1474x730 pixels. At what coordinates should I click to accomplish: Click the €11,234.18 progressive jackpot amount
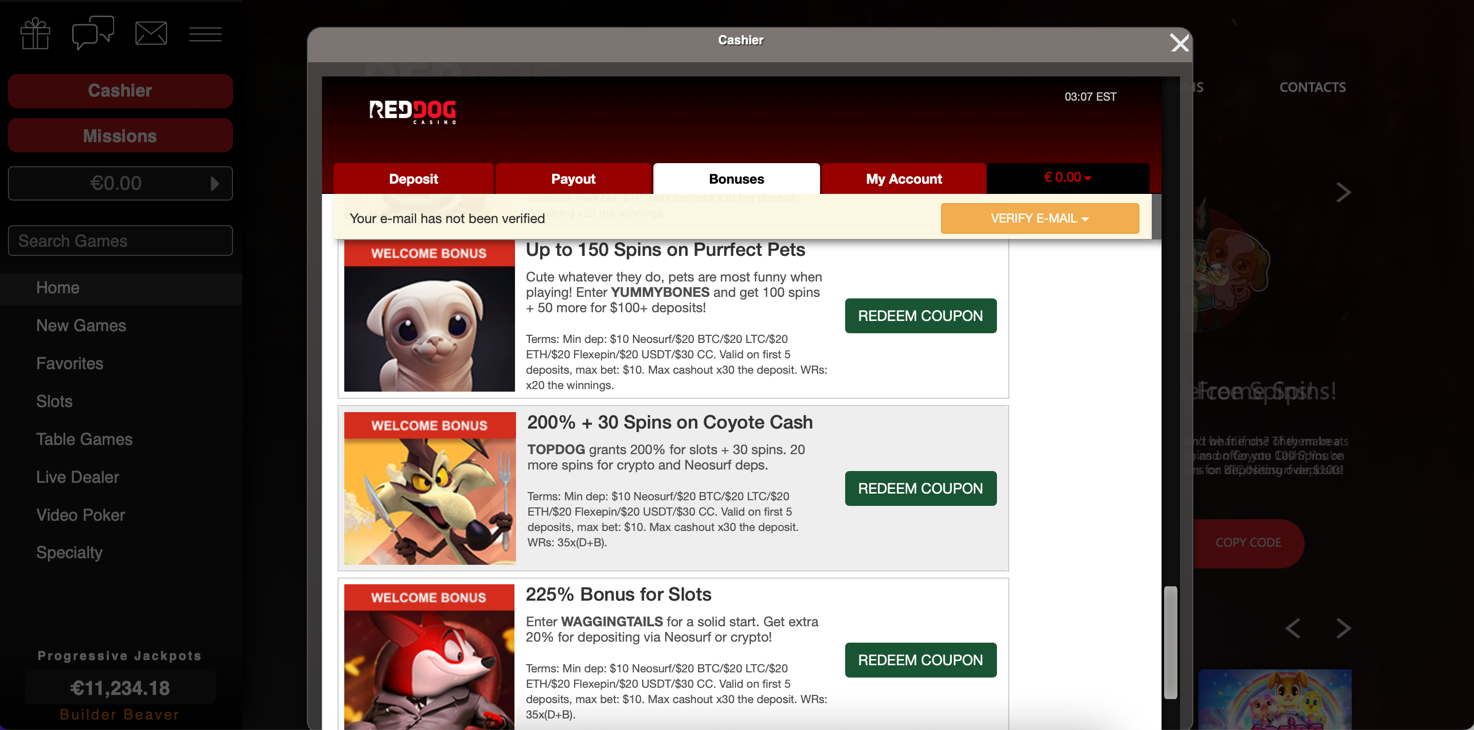coord(120,689)
